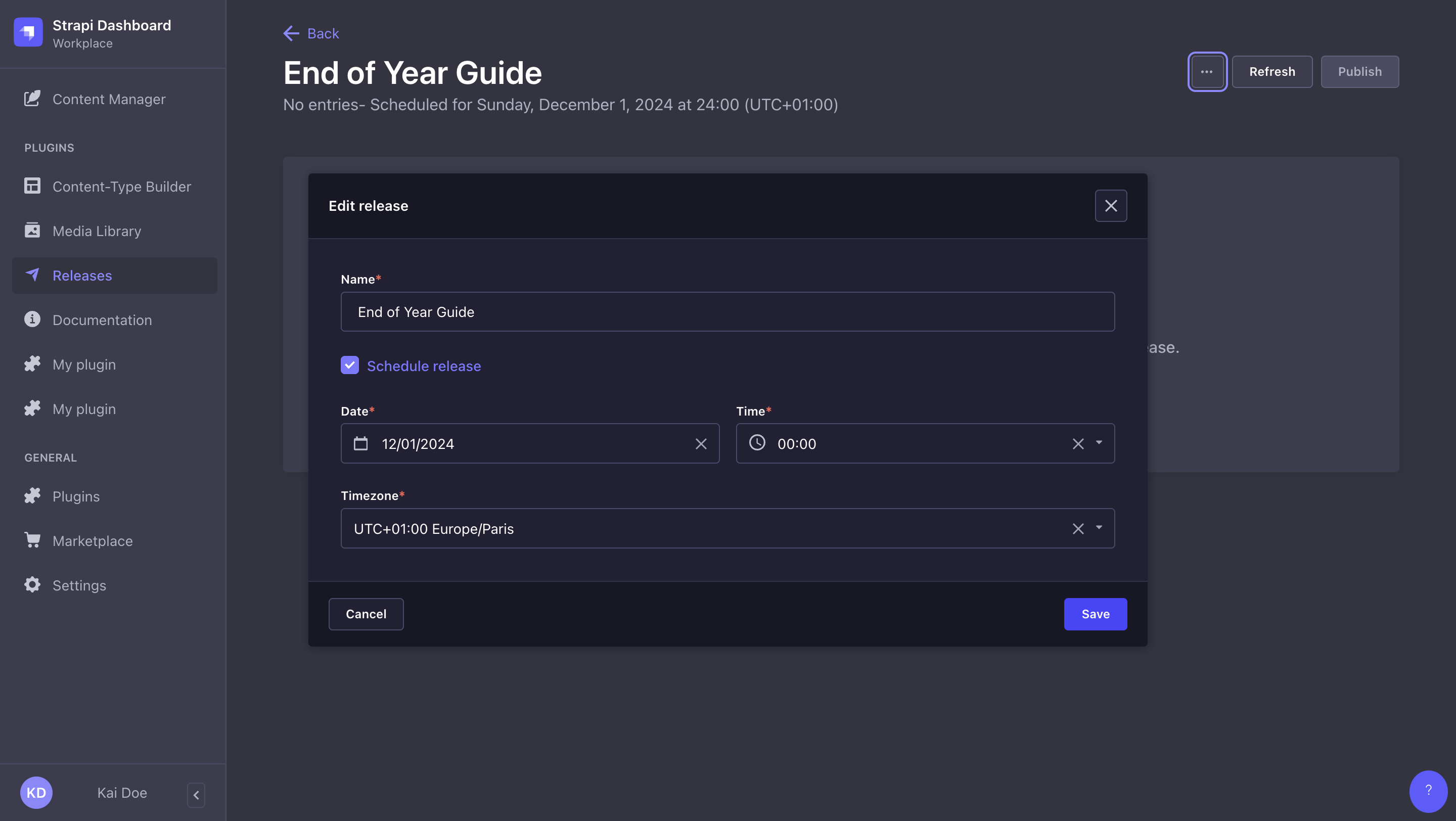This screenshot has width=1456, height=821.
Task: Open the Media Library
Action: pyautogui.click(x=97, y=231)
